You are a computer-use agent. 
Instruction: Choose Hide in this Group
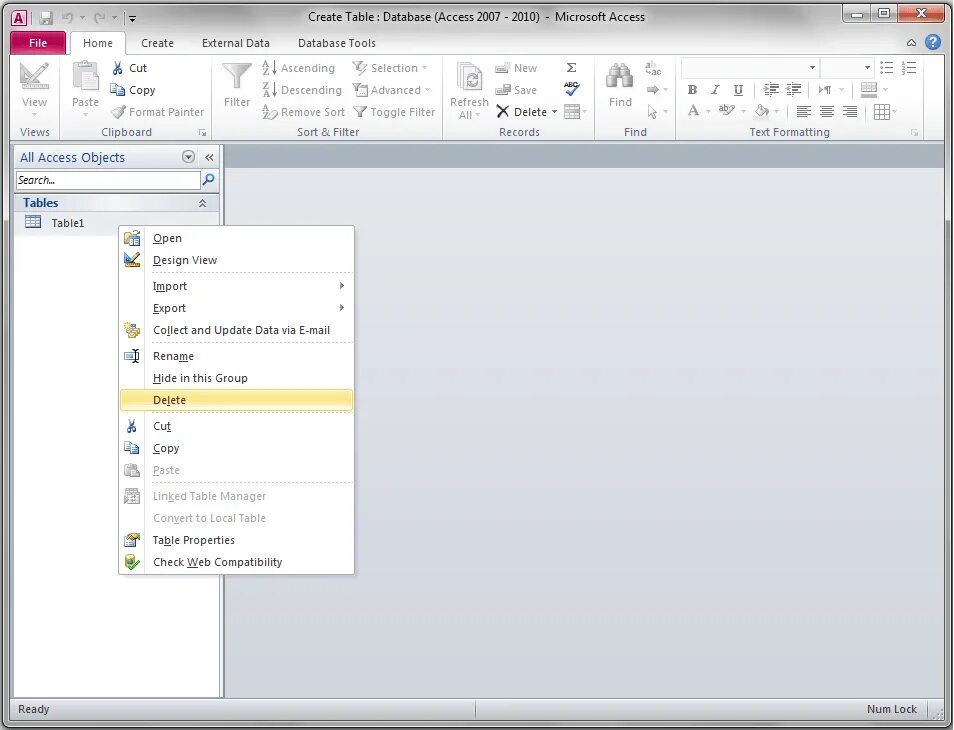click(237, 378)
